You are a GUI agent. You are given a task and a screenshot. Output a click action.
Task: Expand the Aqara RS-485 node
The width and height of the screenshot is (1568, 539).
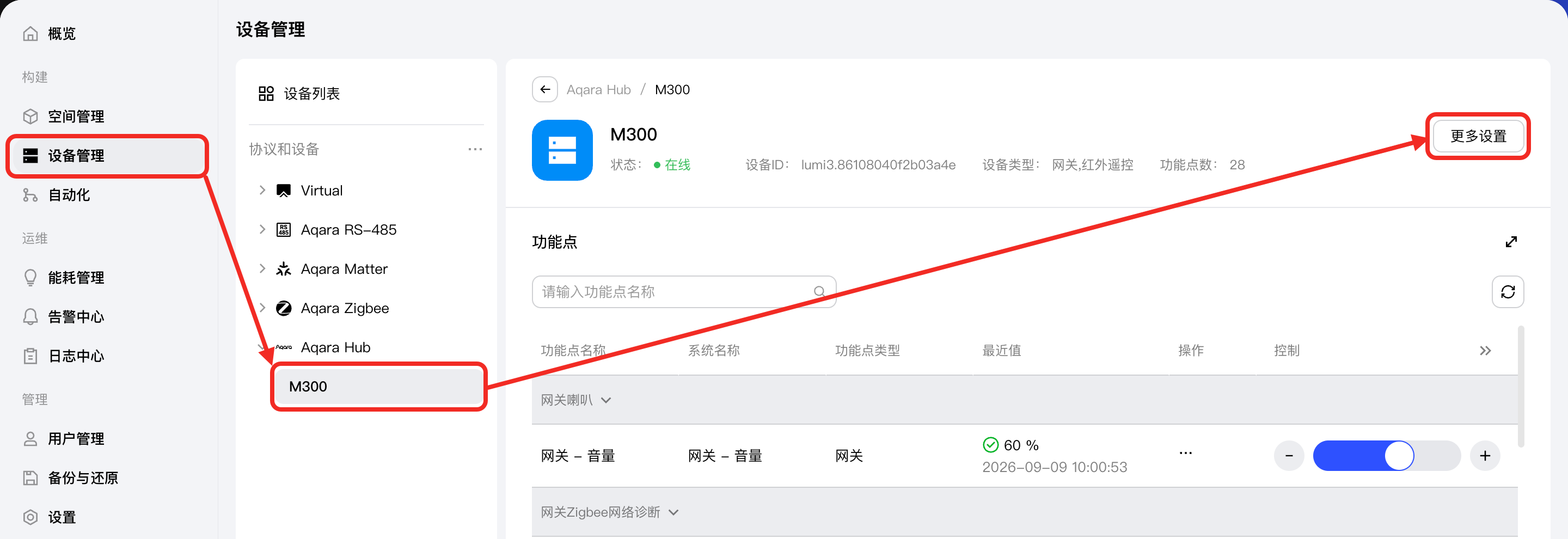tap(262, 229)
